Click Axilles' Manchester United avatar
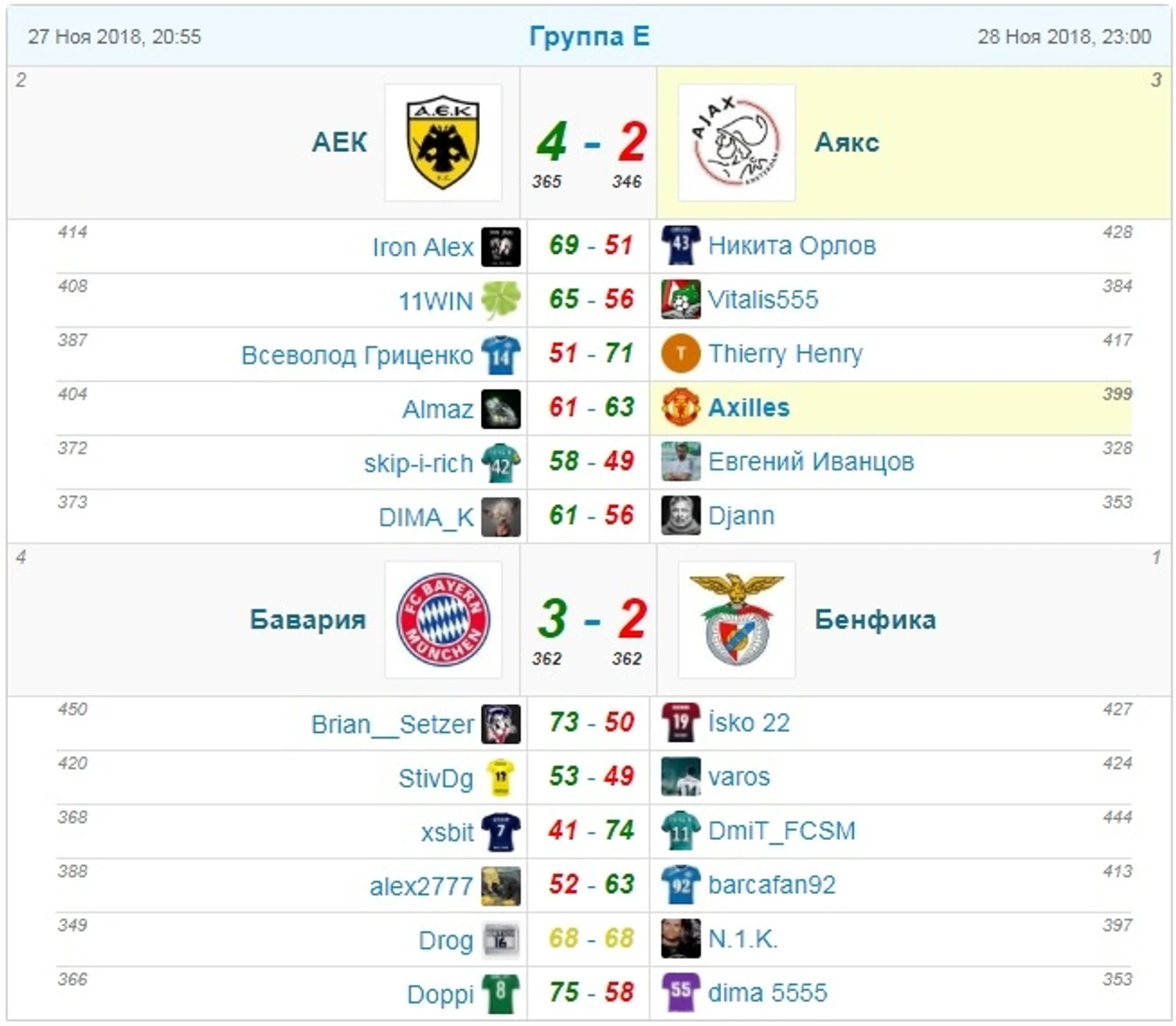Image resolution: width=1176 pixels, height=1026 pixels. tap(680, 408)
